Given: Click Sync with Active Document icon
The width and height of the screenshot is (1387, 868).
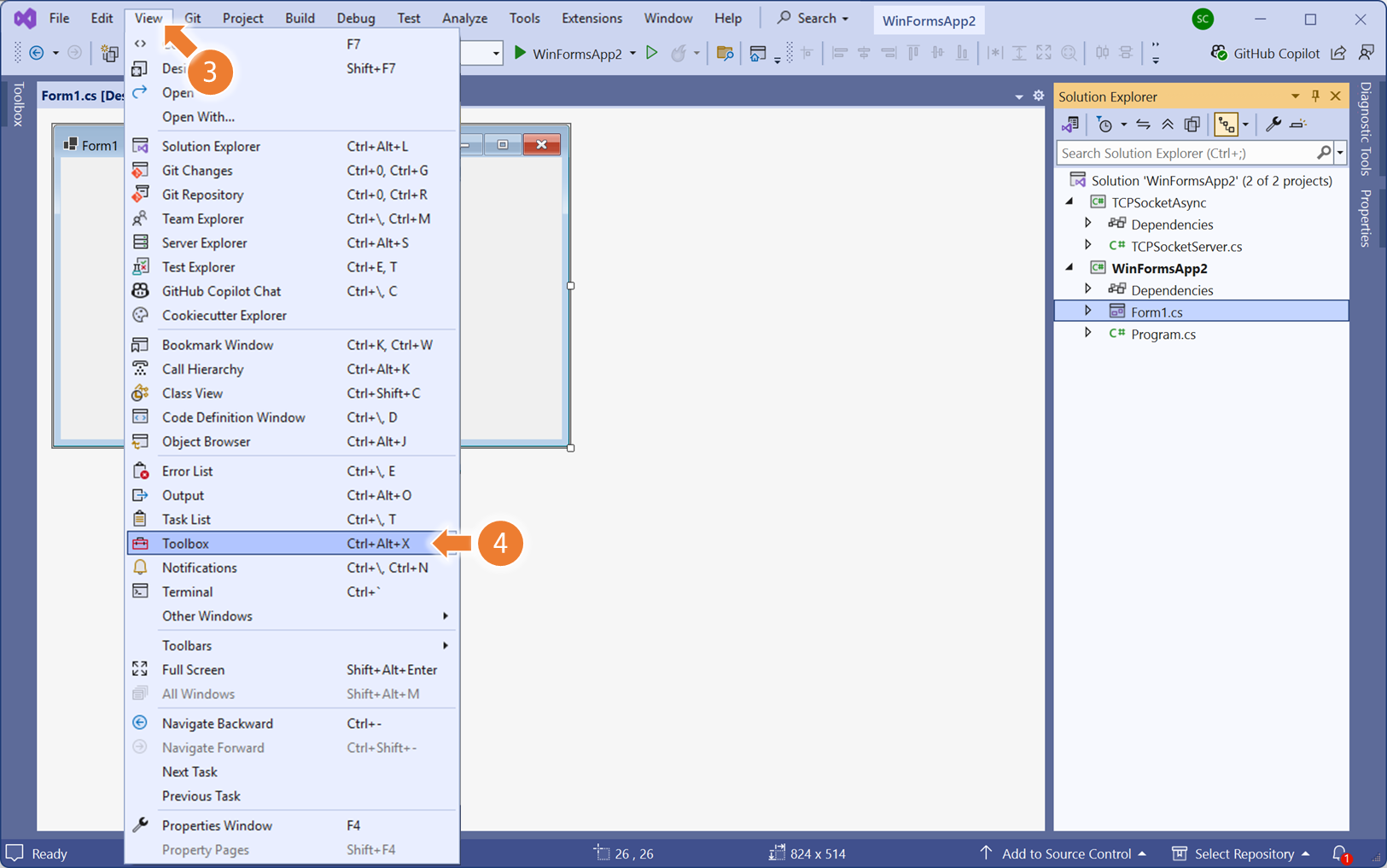Looking at the screenshot, I should (x=1144, y=125).
